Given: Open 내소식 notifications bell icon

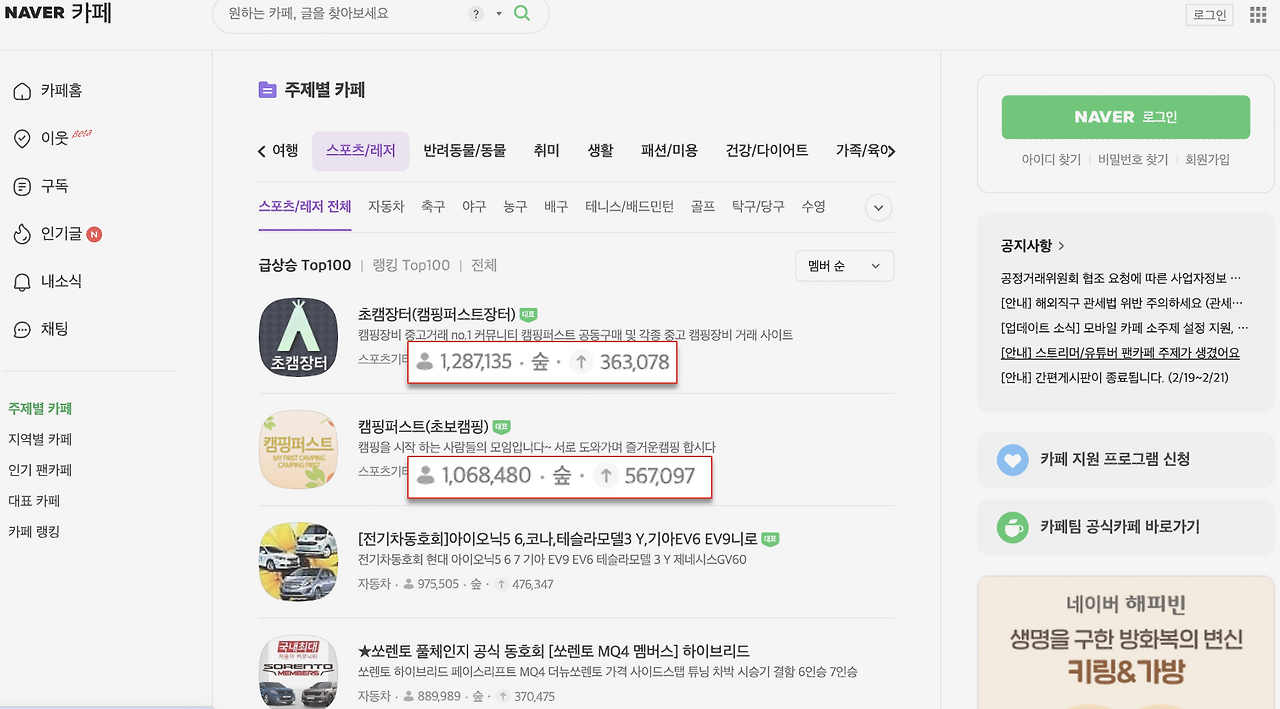Looking at the screenshot, I should [x=22, y=281].
